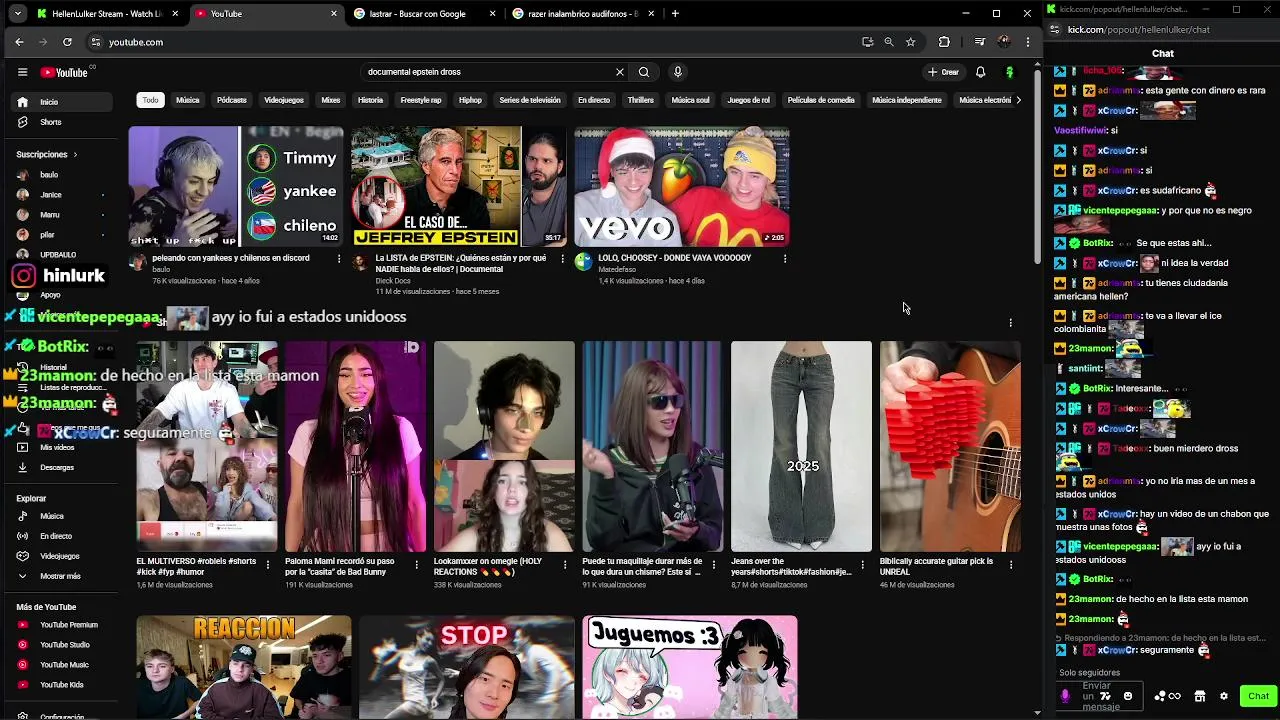The height and width of the screenshot is (720, 1280).
Task: Open options for the Paloma Mami short
Action: (417, 565)
